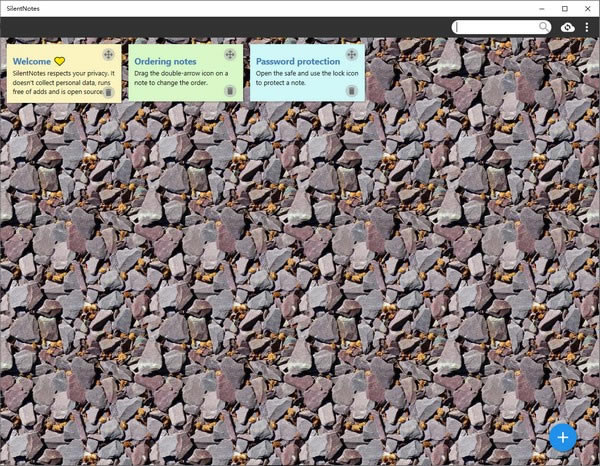Click the move handle on Password protection note
The height and width of the screenshot is (466, 600).
coord(352,55)
